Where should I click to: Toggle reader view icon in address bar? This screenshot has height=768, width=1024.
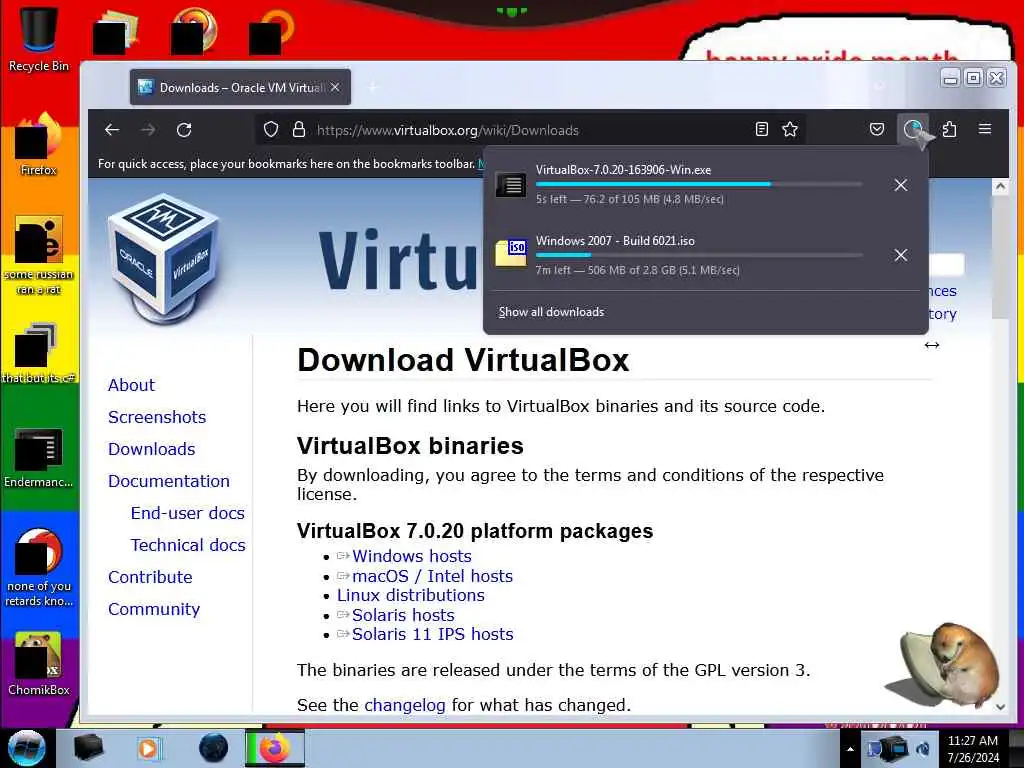click(x=761, y=129)
